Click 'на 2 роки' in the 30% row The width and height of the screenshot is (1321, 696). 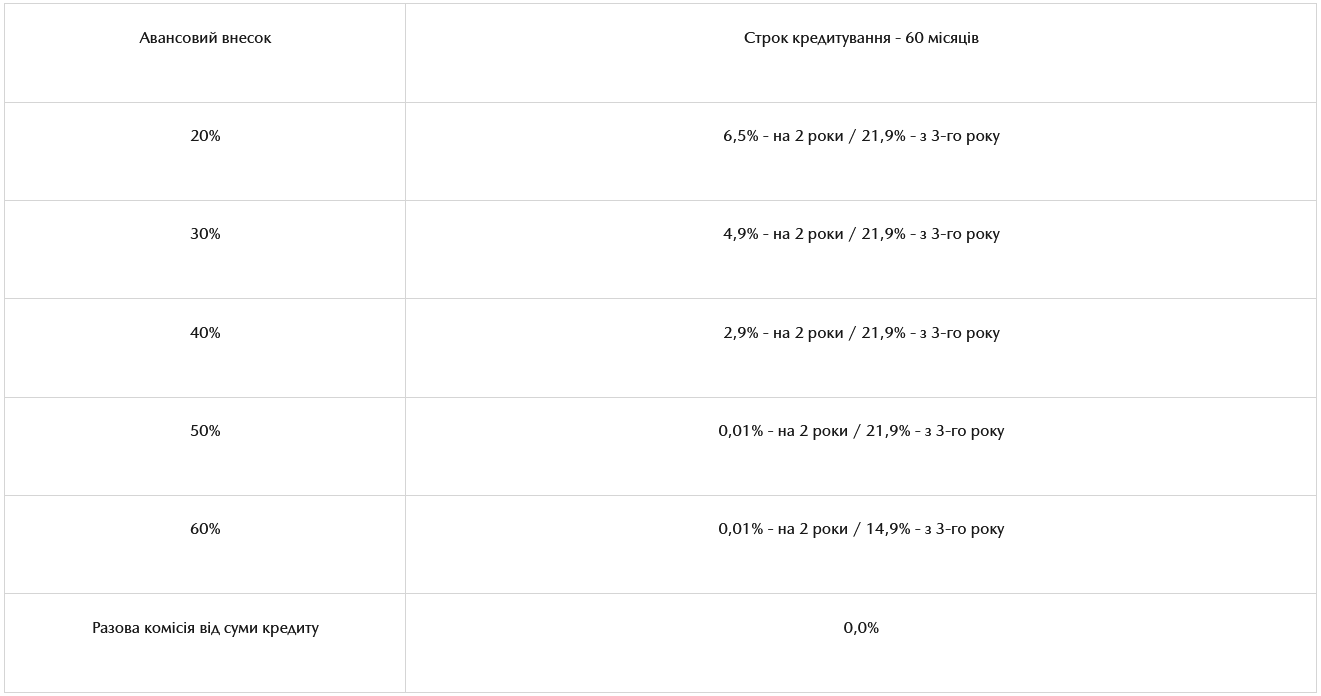(x=808, y=234)
